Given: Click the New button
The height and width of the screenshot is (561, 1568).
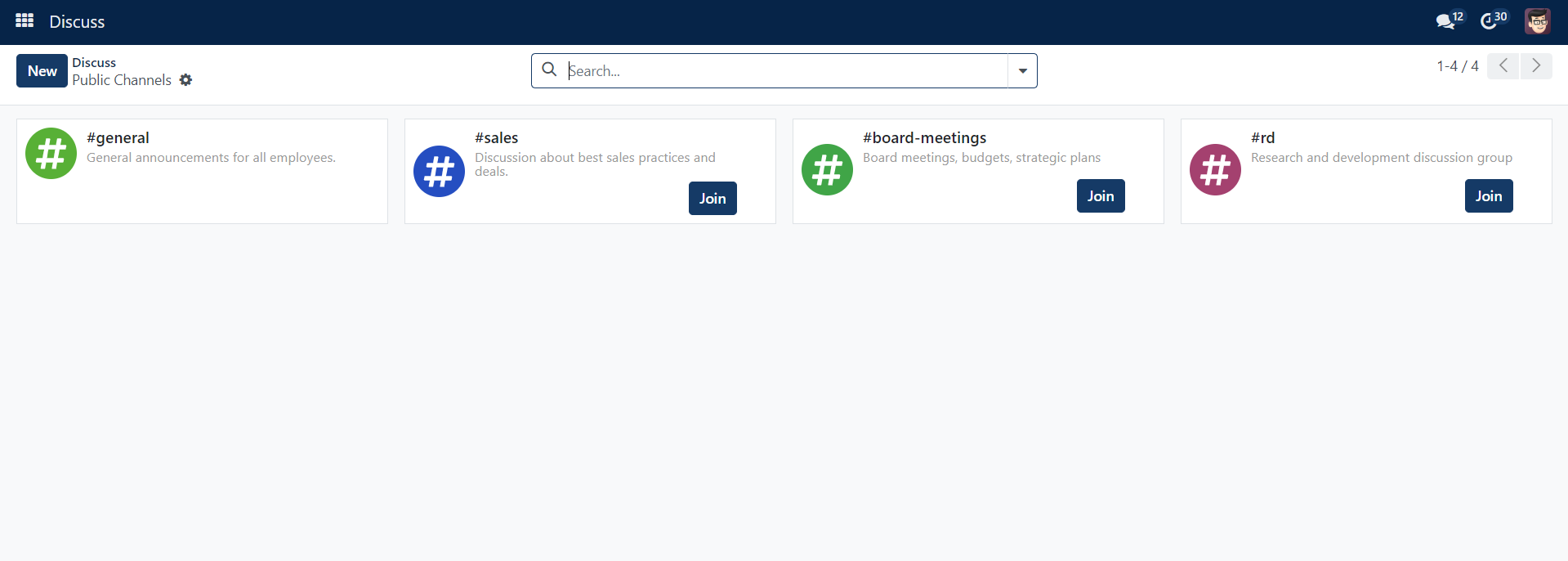Looking at the screenshot, I should (x=42, y=71).
